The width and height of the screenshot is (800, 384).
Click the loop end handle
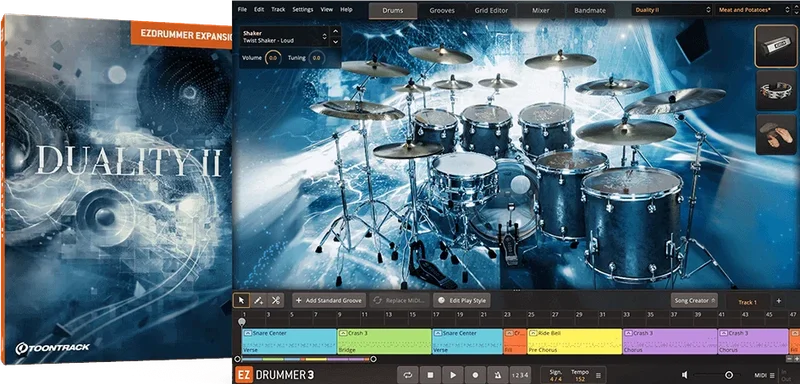click(373, 359)
